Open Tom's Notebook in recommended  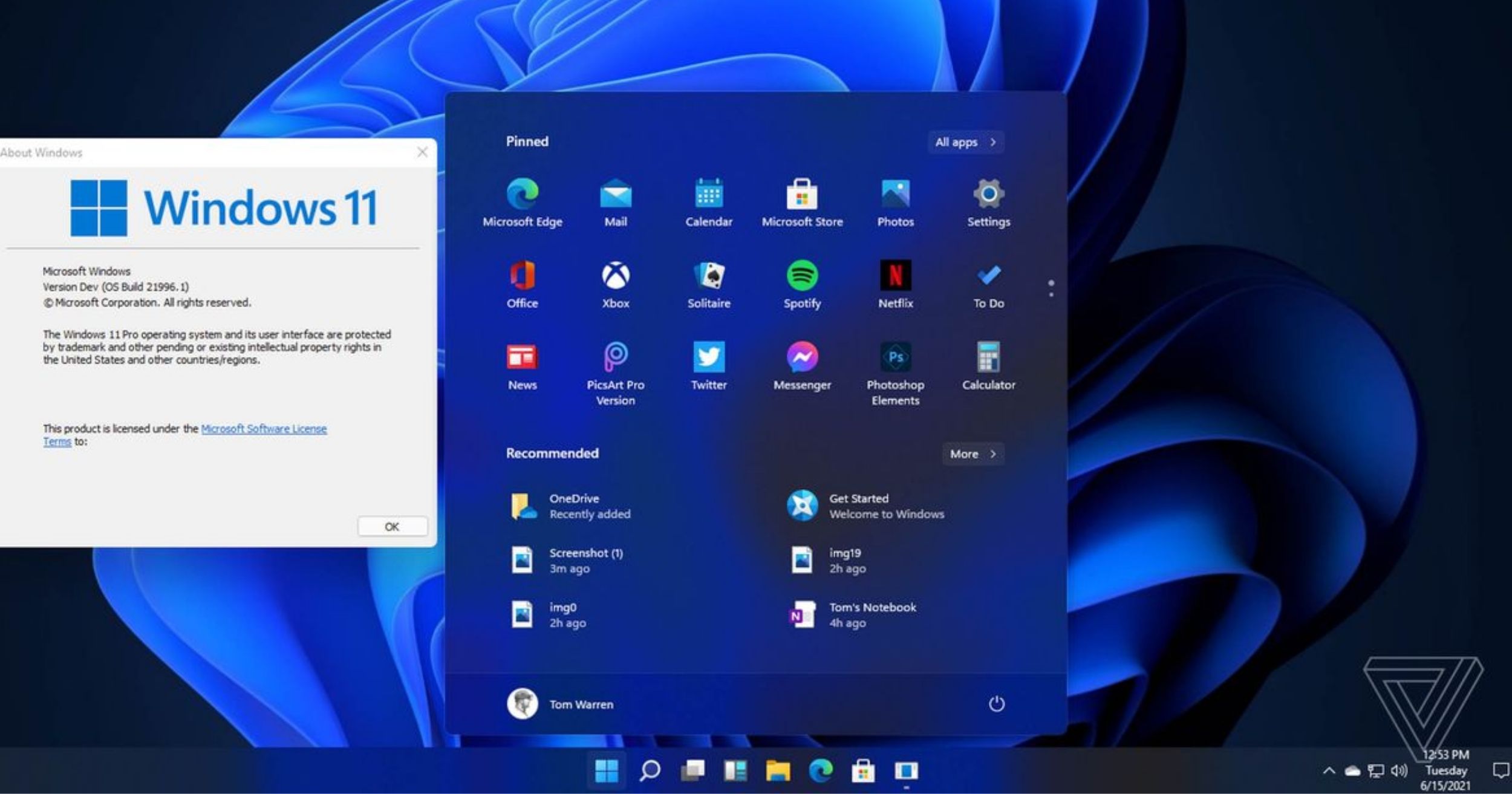[x=853, y=615]
